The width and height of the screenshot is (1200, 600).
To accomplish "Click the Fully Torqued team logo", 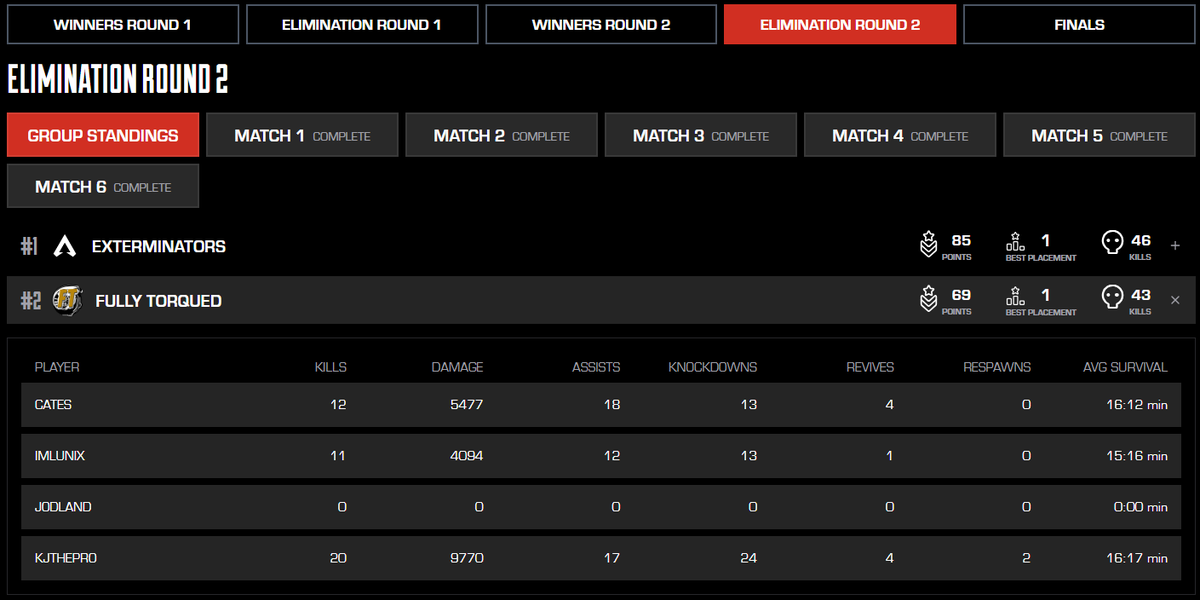I will (67, 300).
